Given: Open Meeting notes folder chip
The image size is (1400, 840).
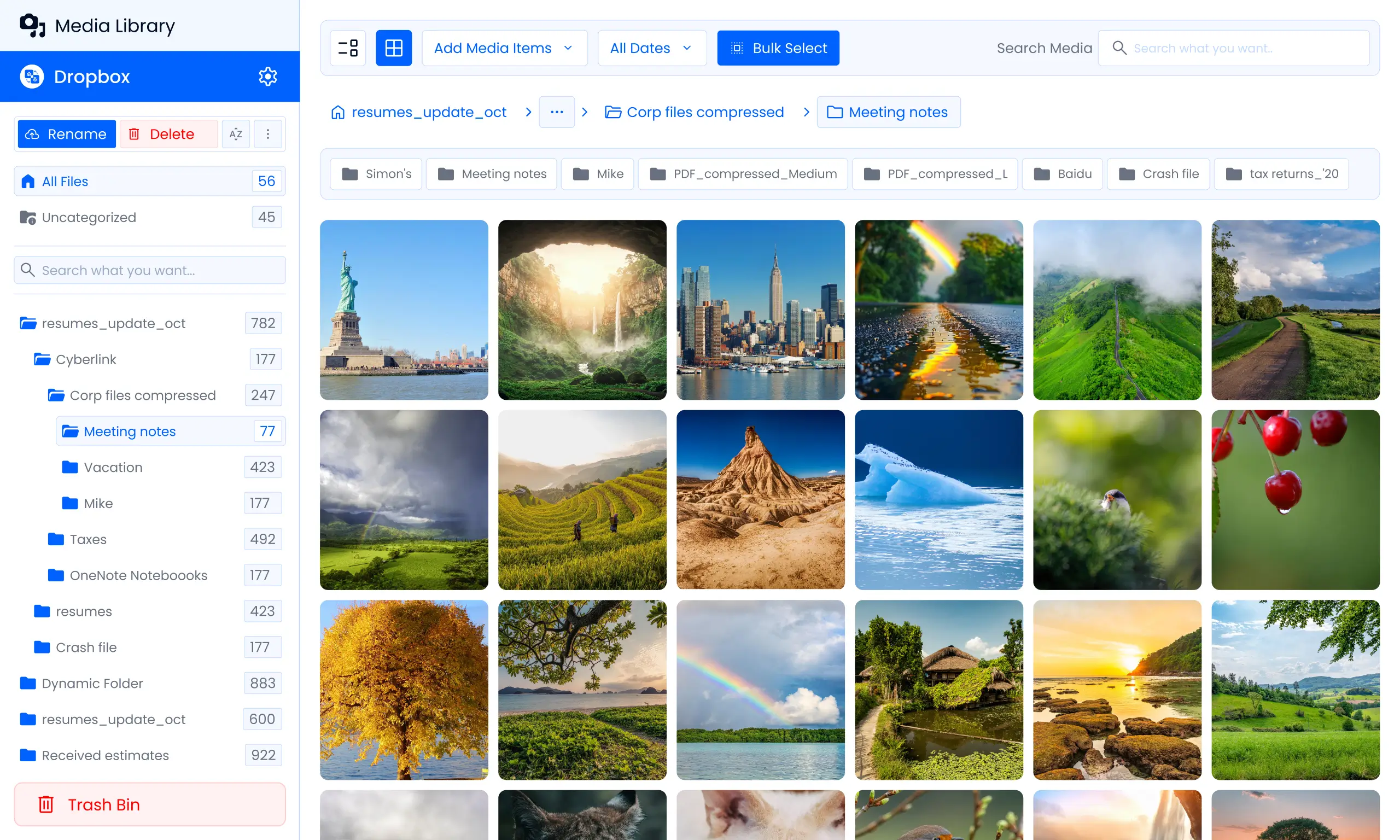Looking at the screenshot, I should point(491,174).
